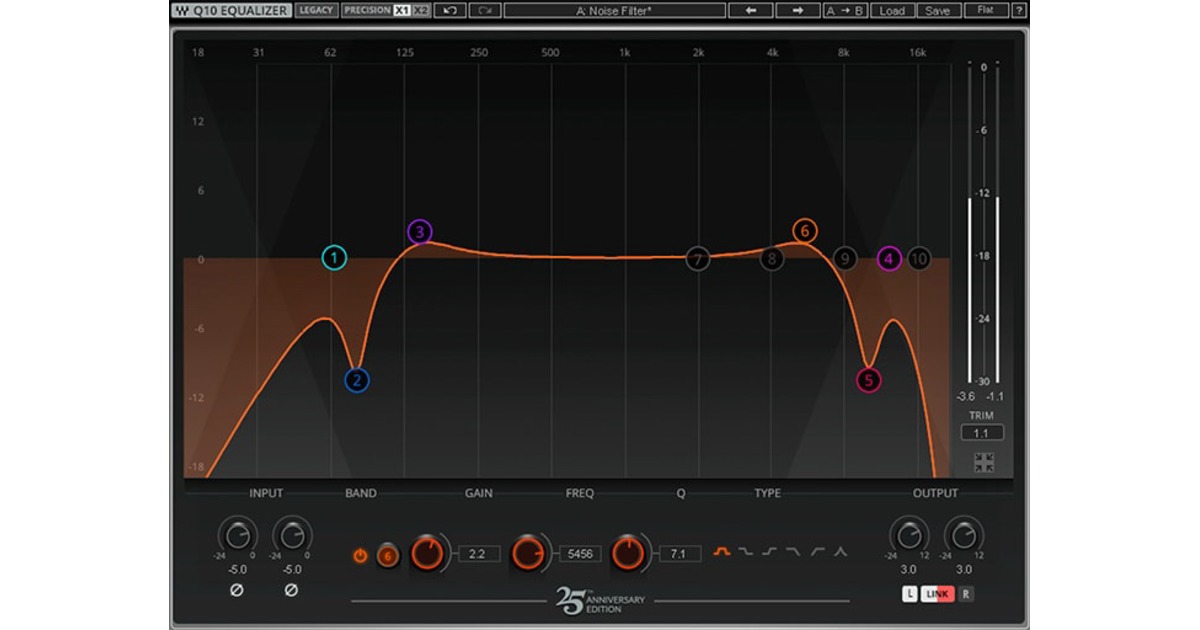
Task: Click the Q value field showing 7.1
Action: coord(680,553)
